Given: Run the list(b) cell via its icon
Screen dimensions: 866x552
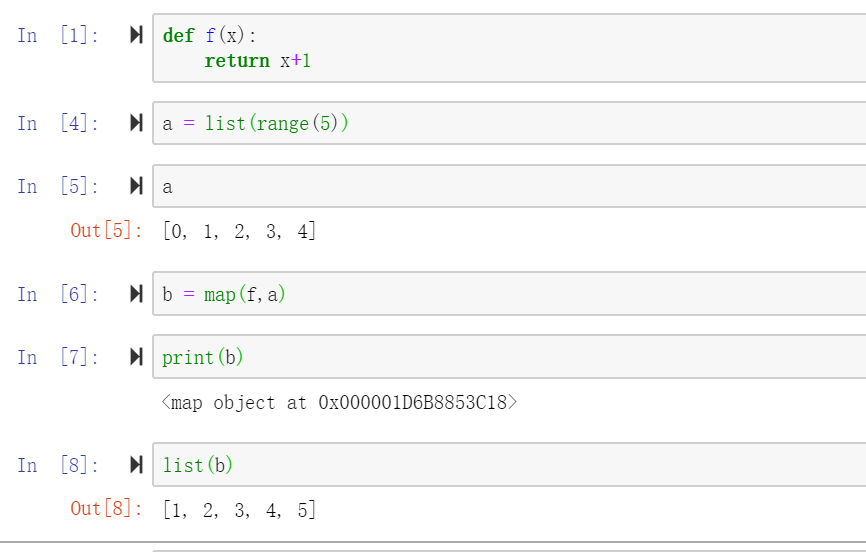Looking at the screenshot, I should click(136, 465).
